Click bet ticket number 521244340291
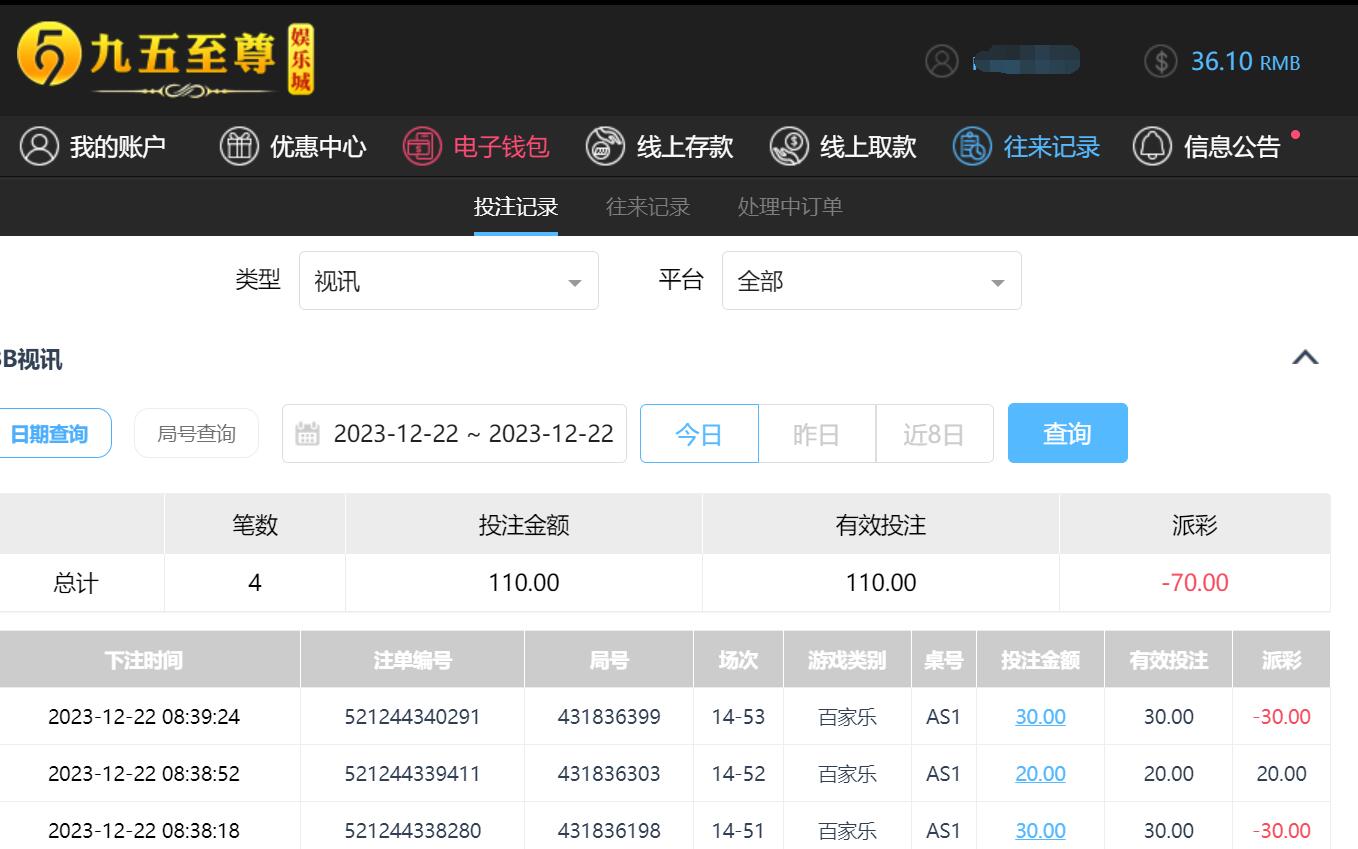Image resolution: width=1358 pixels, height=849 pixels. [412, 717]
